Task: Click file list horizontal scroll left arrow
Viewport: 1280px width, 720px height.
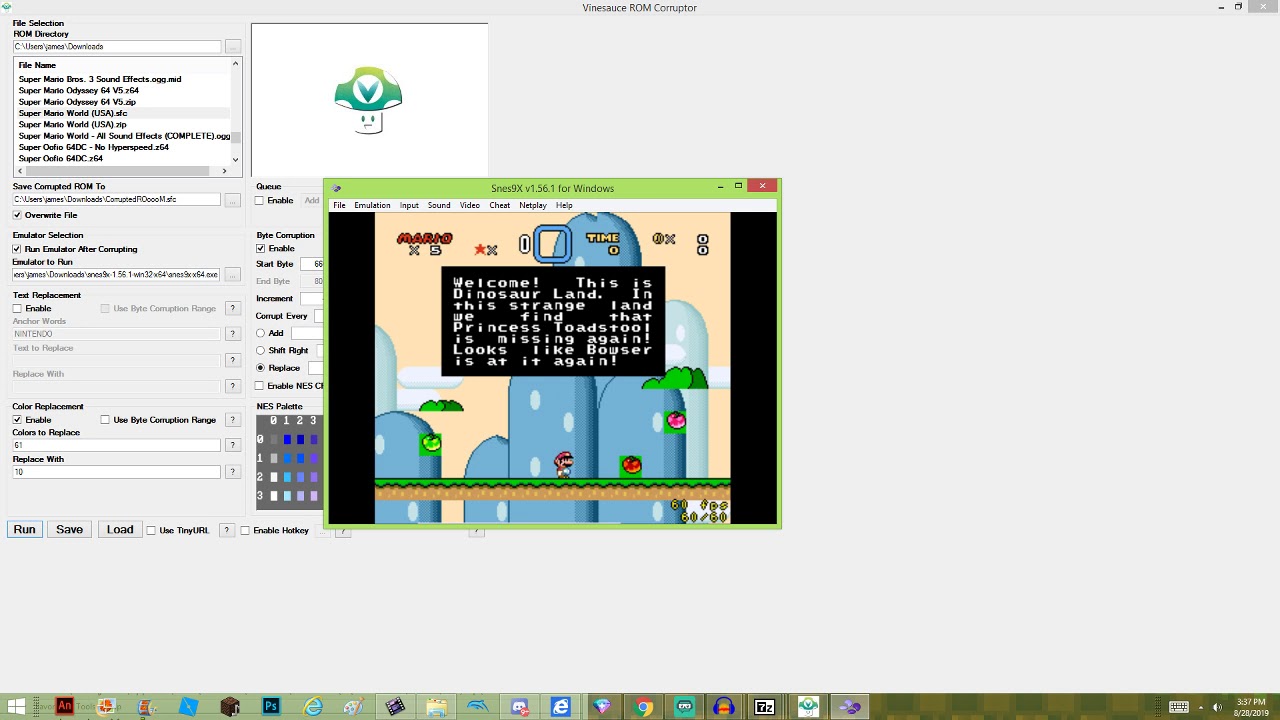Action: 19,171
